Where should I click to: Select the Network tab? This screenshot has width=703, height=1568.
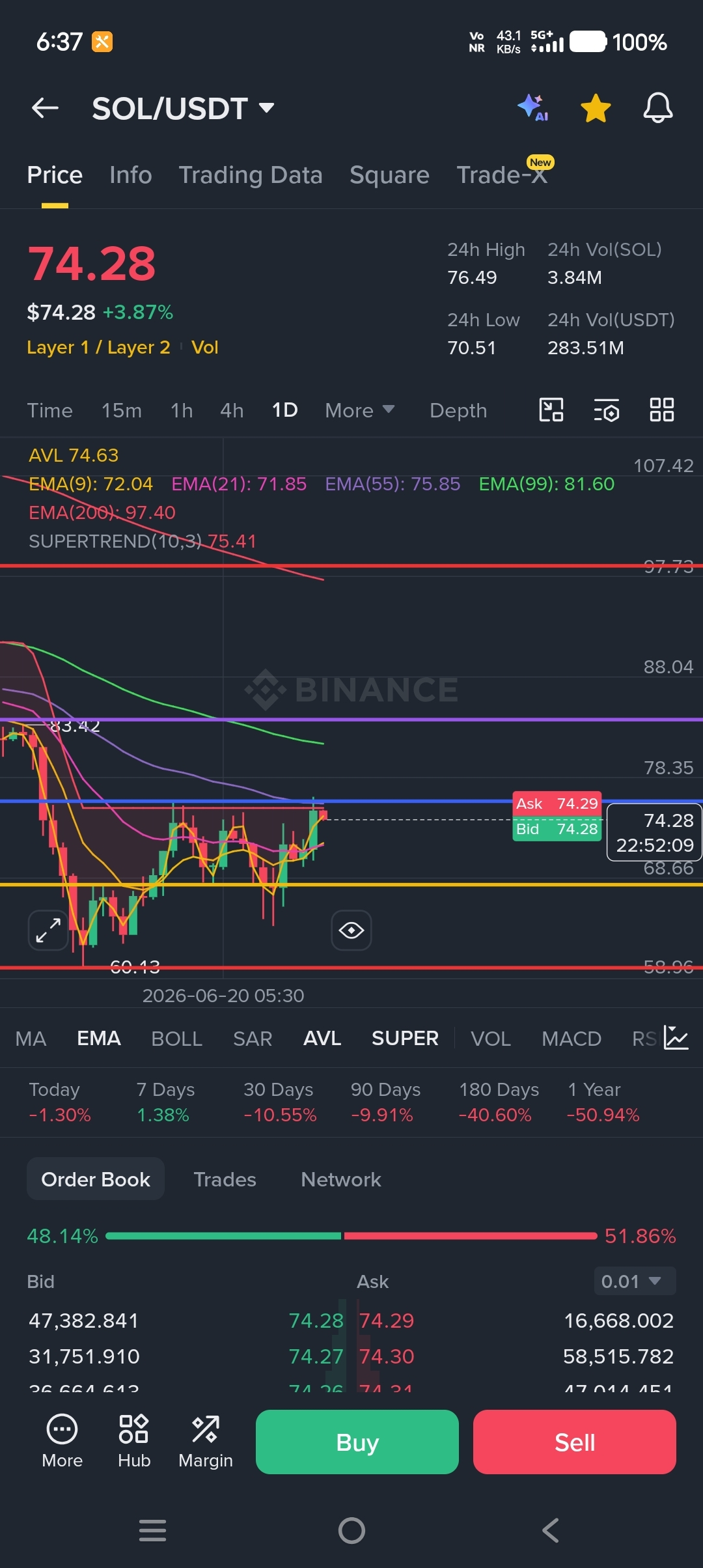[341, 1179]
